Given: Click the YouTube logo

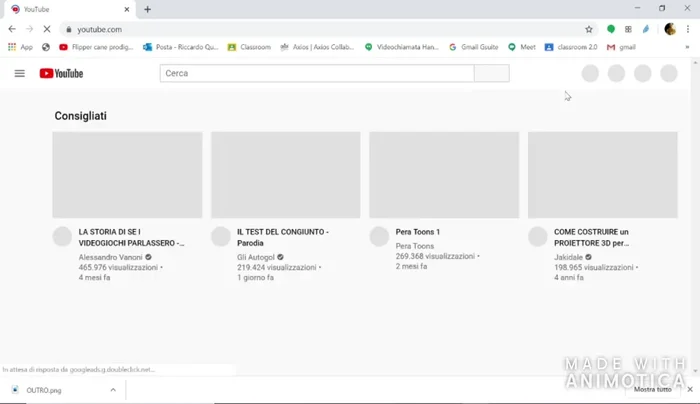Looking at the screenshot, I should (x=61, y=73).
